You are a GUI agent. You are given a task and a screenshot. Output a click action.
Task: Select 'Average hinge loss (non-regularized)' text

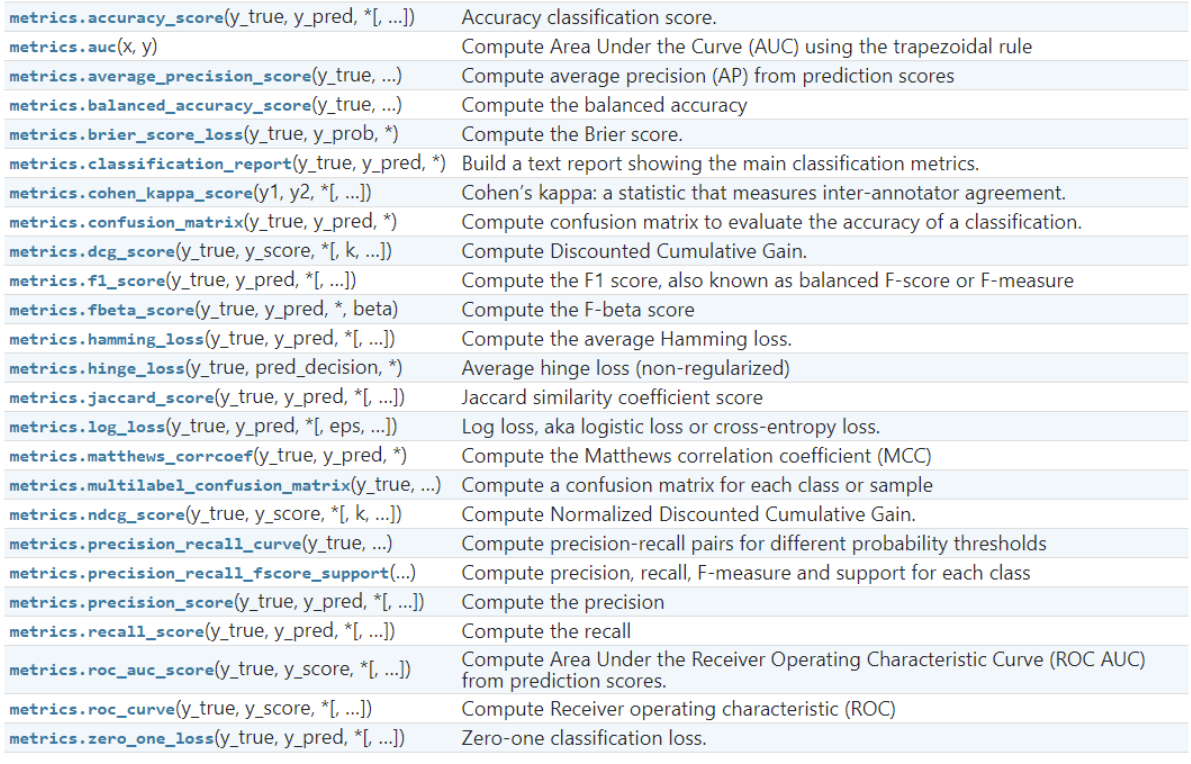coord(626,368)
